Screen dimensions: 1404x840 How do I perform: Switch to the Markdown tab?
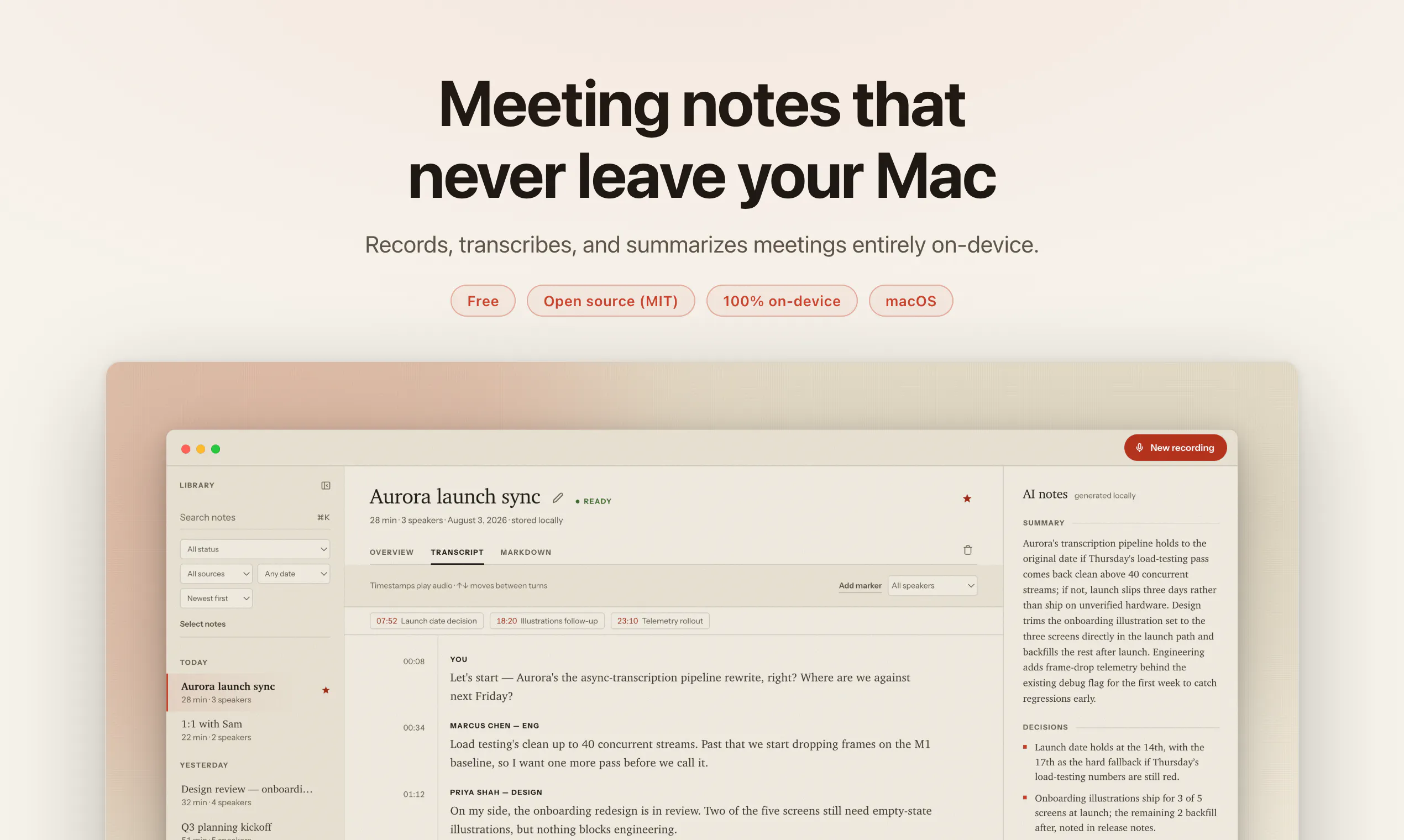pos(525,552)
